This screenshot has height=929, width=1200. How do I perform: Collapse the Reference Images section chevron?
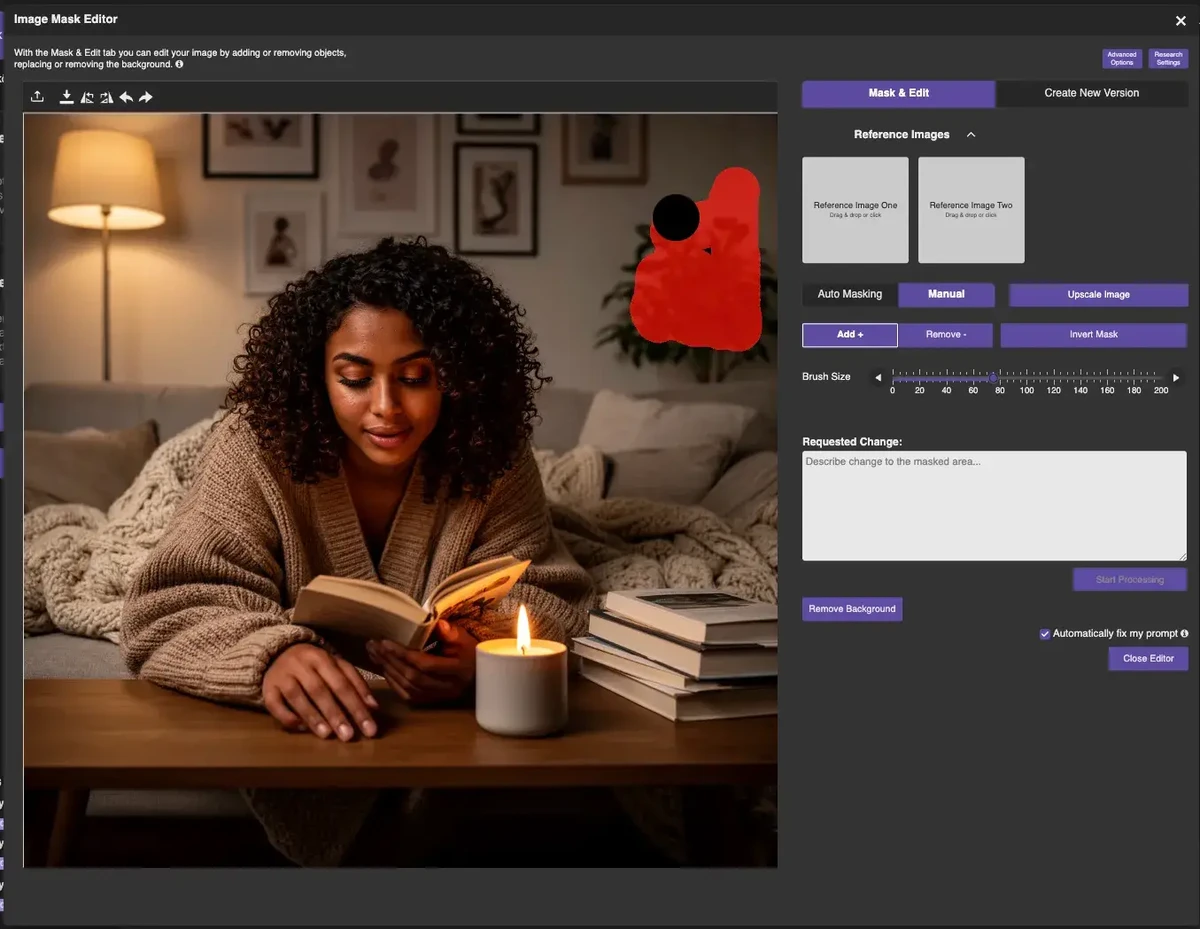[971, 135]
